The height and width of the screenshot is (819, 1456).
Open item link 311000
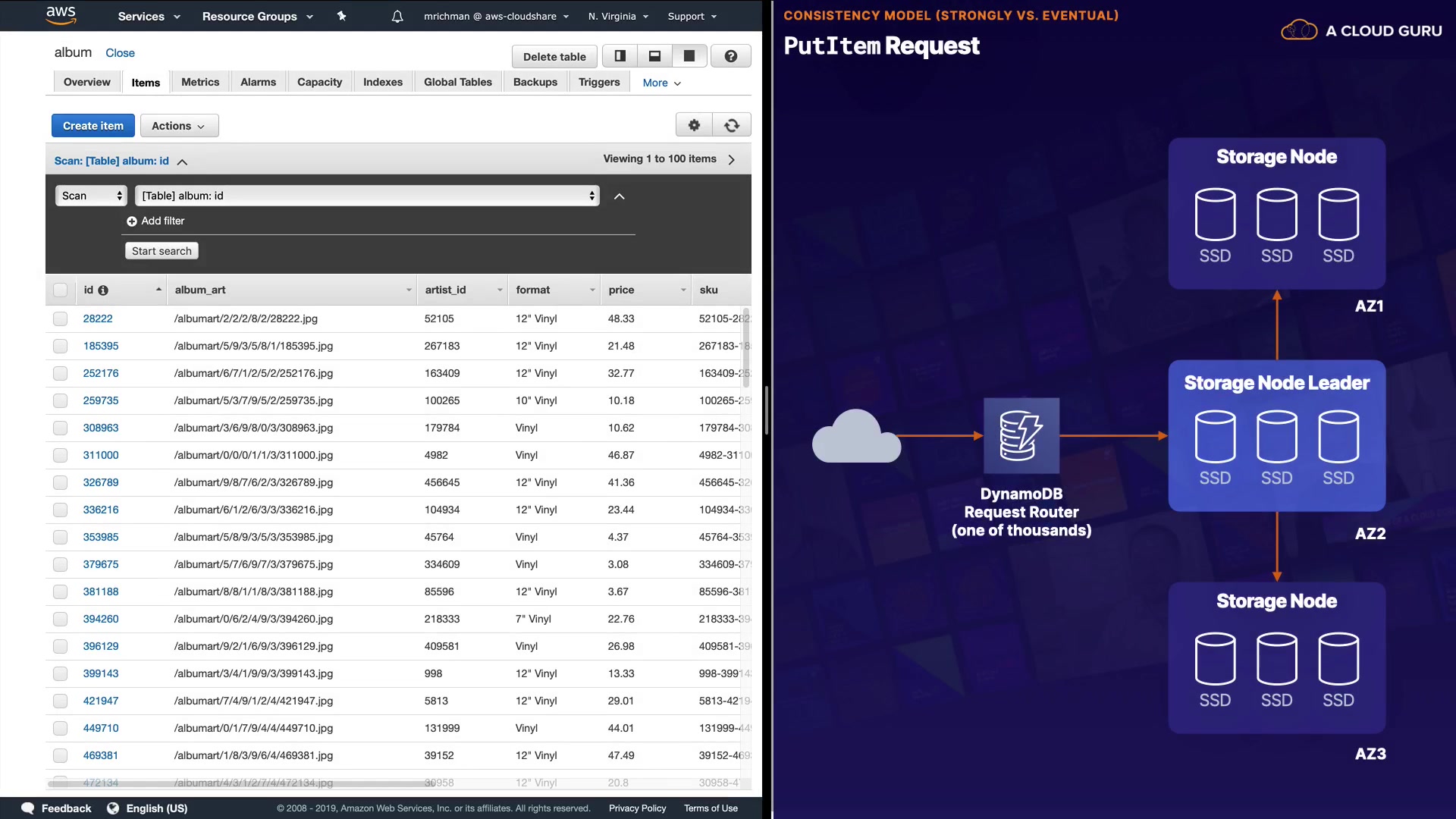pos(101,455)
